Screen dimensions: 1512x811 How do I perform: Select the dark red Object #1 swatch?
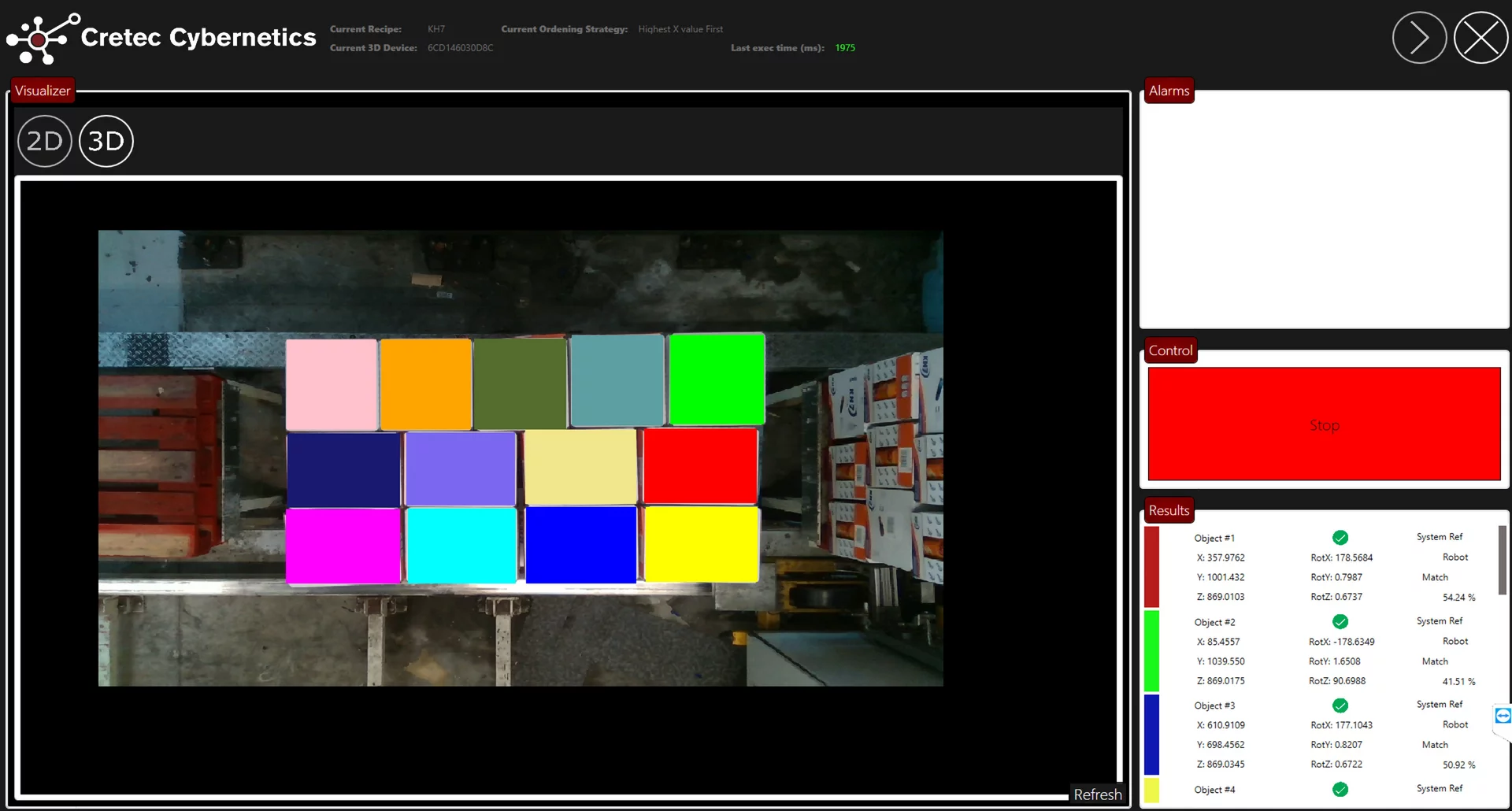1151,567
